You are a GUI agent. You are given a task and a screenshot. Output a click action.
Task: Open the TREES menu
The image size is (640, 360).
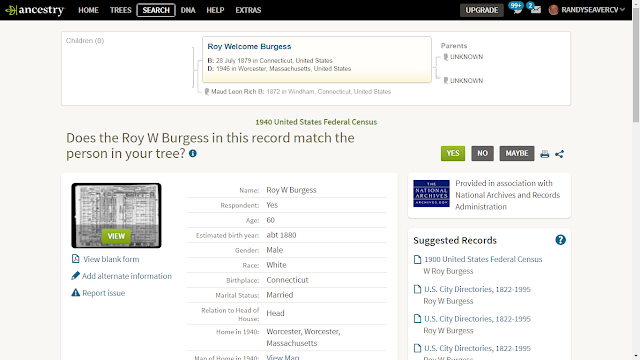click(x=120, y=10)
